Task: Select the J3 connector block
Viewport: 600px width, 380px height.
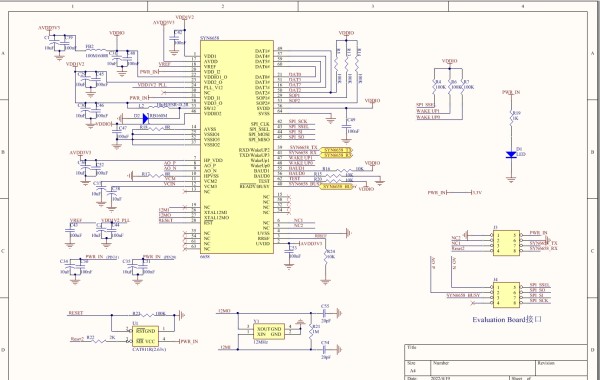Action: tap(506, 243)
